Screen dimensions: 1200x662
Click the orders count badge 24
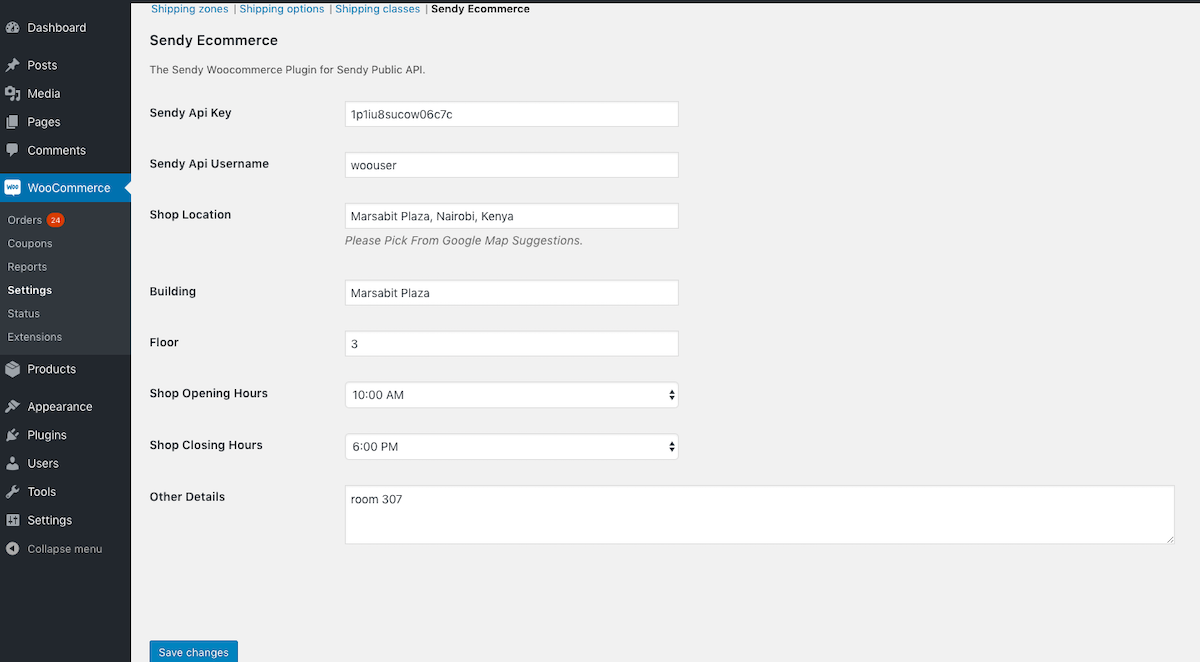tap(55, 220)
